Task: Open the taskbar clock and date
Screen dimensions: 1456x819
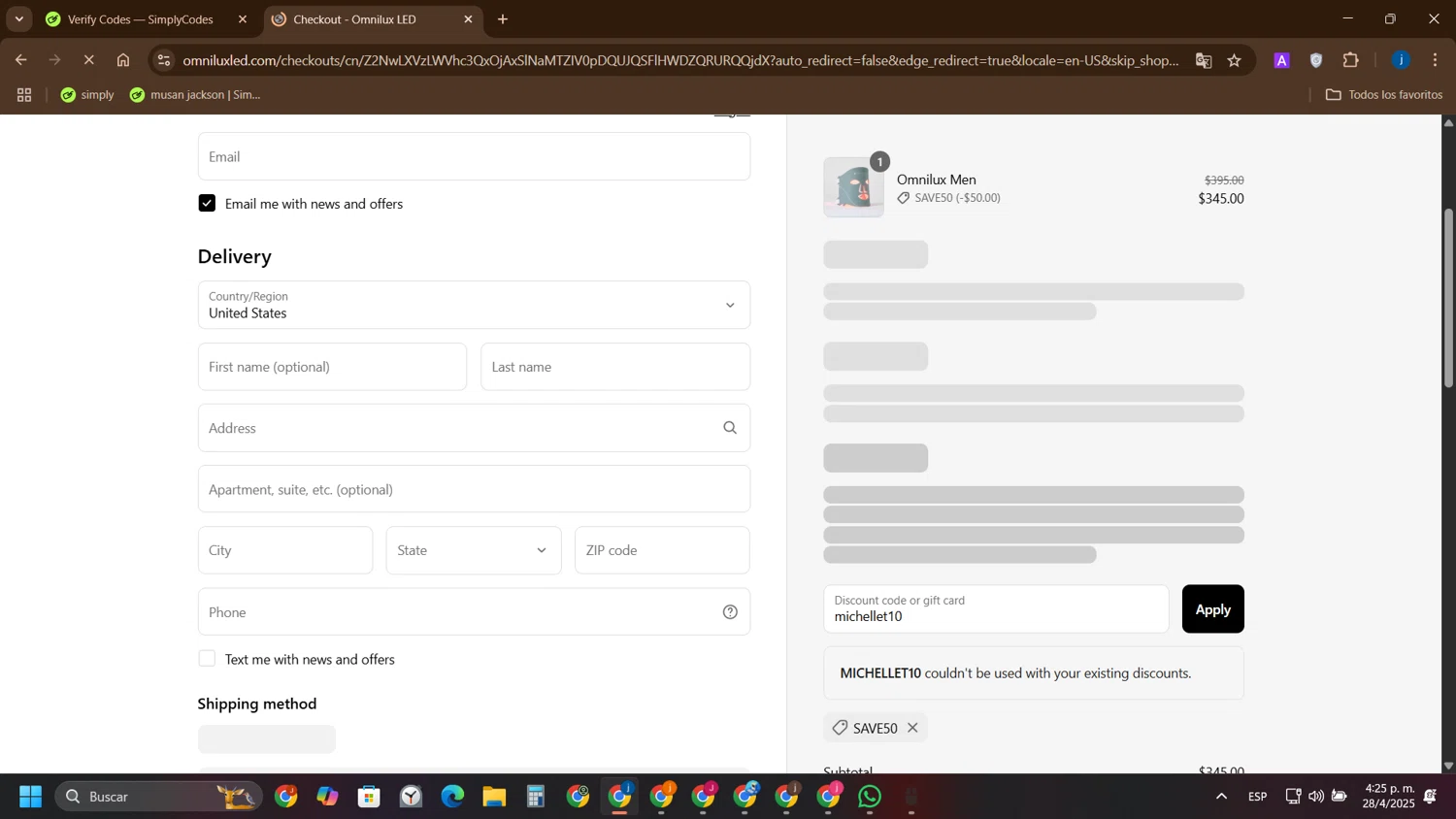Action: point(1388,797)
